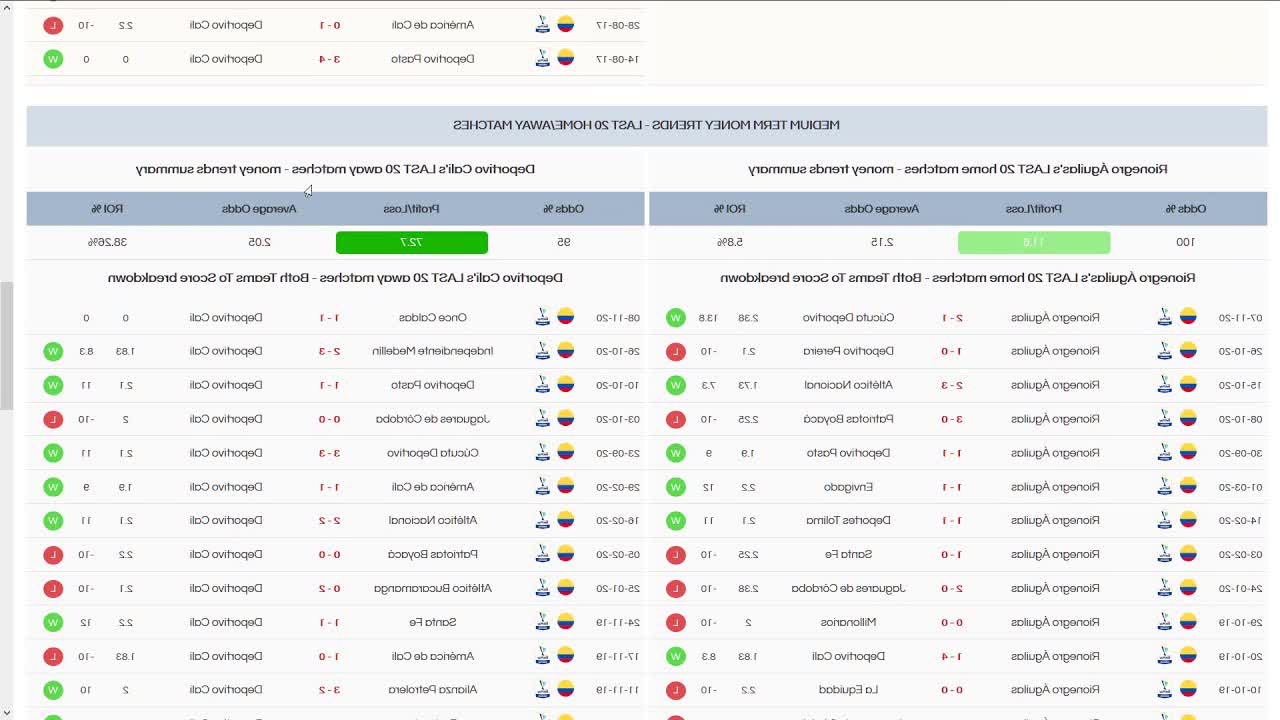
Task: Open the 3 - 3 score versus Cúcuta Deportivo
Action: 330,453
